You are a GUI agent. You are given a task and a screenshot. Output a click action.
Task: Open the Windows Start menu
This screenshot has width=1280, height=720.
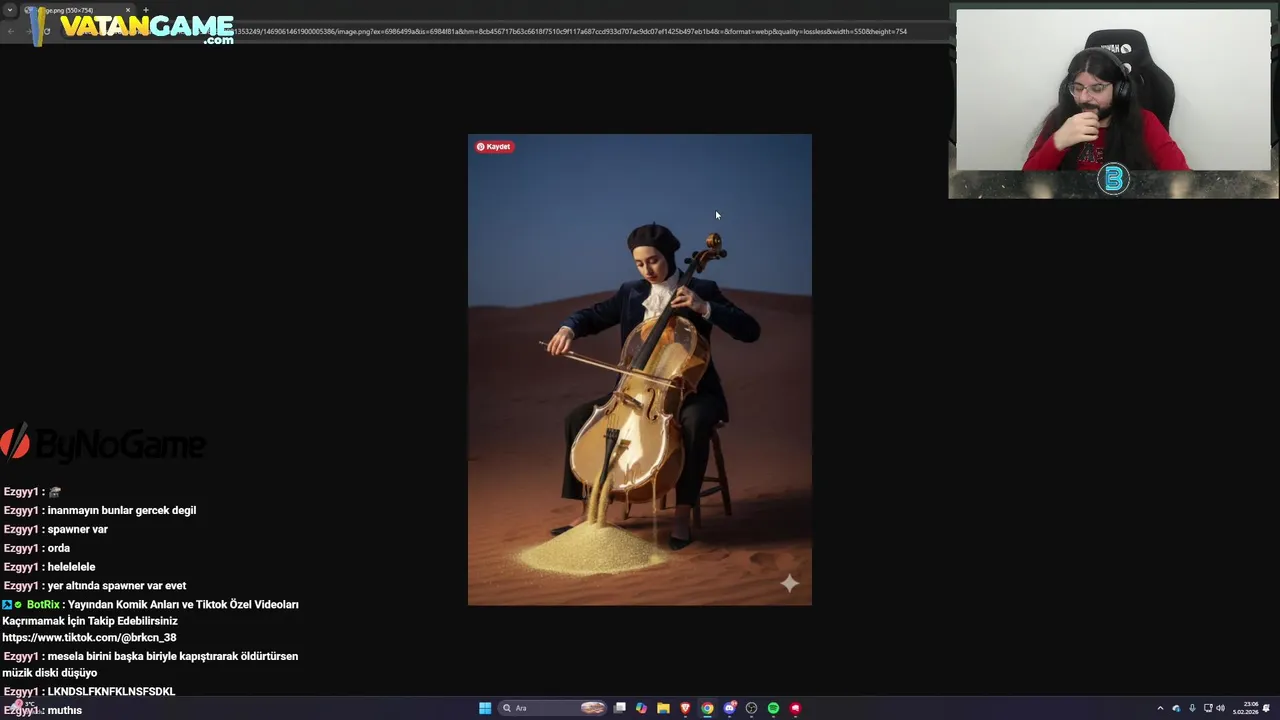click(485, 708)
